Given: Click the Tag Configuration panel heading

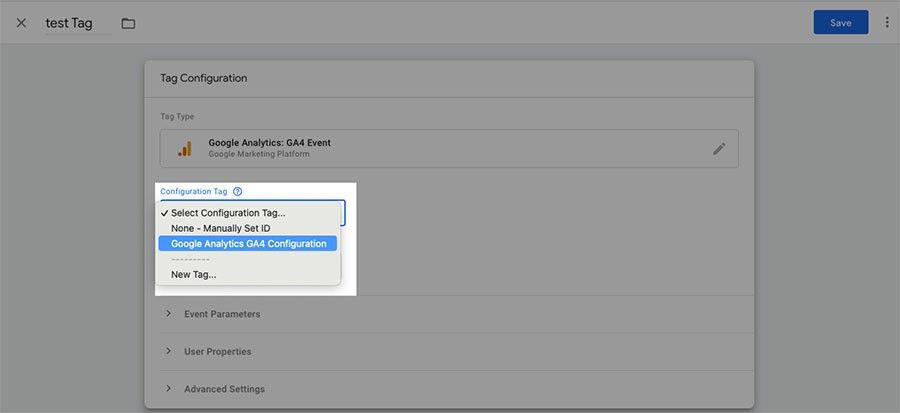Looking at the screenshot, I should point(204,78).
